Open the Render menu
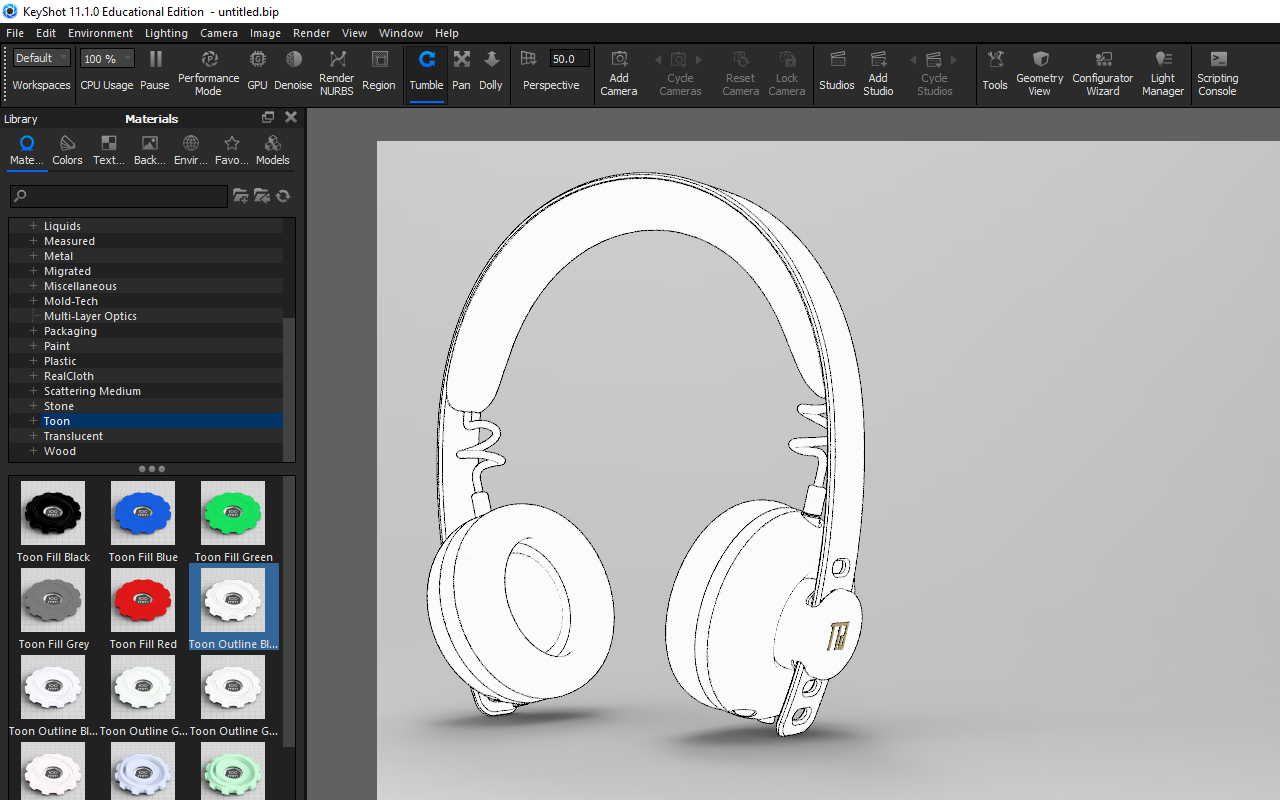Image resolution: width=1280 pixels, height=800 pixels. click(x=312, y=33)
